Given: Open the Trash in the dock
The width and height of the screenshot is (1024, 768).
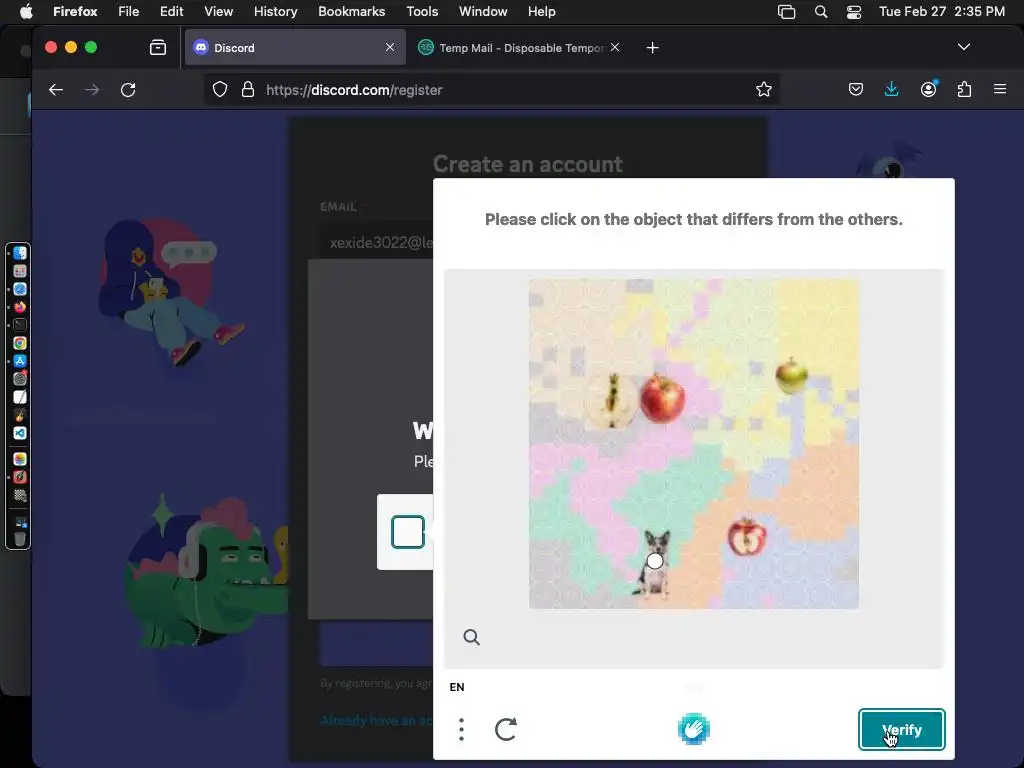Looking at the screenshot, I should point(20,539).
